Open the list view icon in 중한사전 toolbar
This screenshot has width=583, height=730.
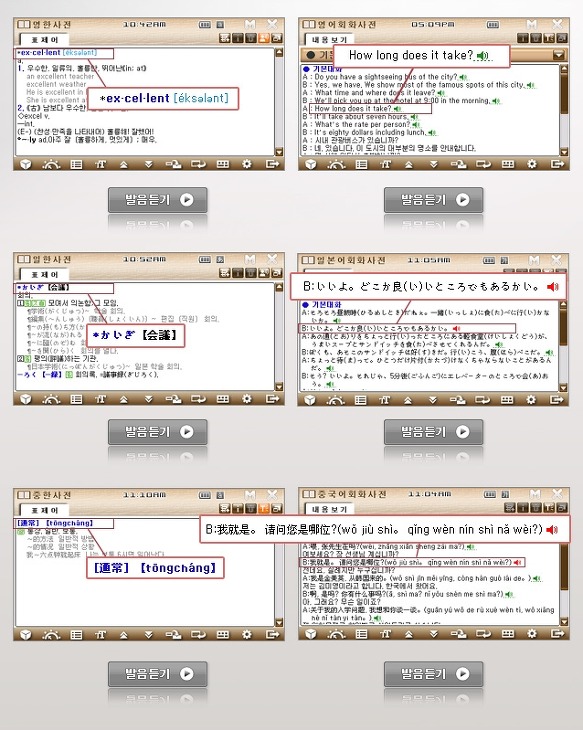[76, 634]
